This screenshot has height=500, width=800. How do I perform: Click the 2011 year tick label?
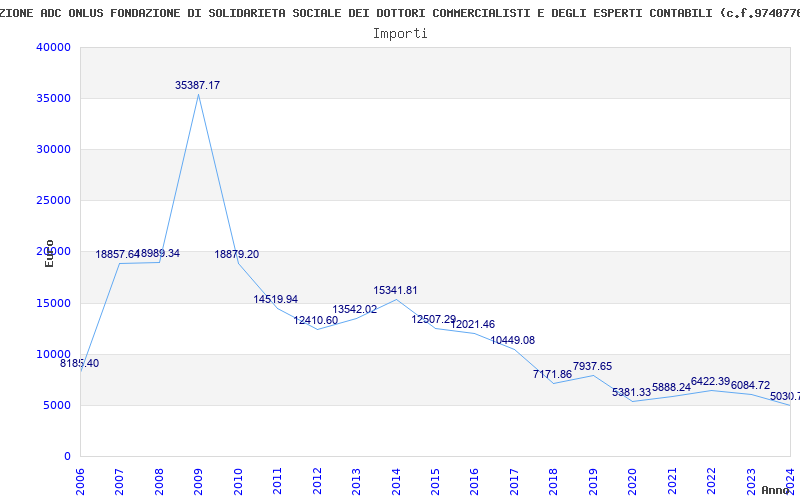tap(278, 481)
